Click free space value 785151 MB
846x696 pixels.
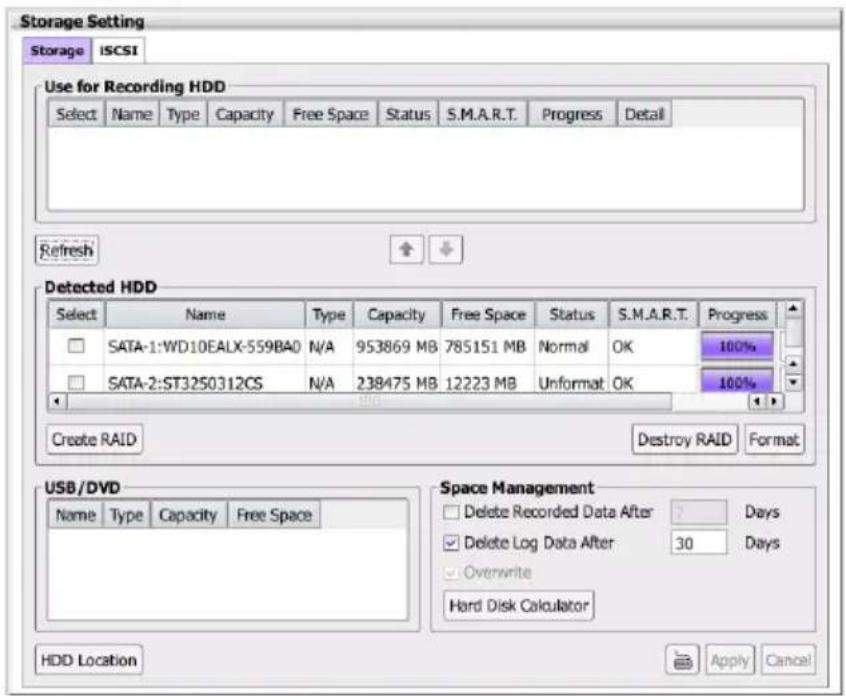click(485, 346)
